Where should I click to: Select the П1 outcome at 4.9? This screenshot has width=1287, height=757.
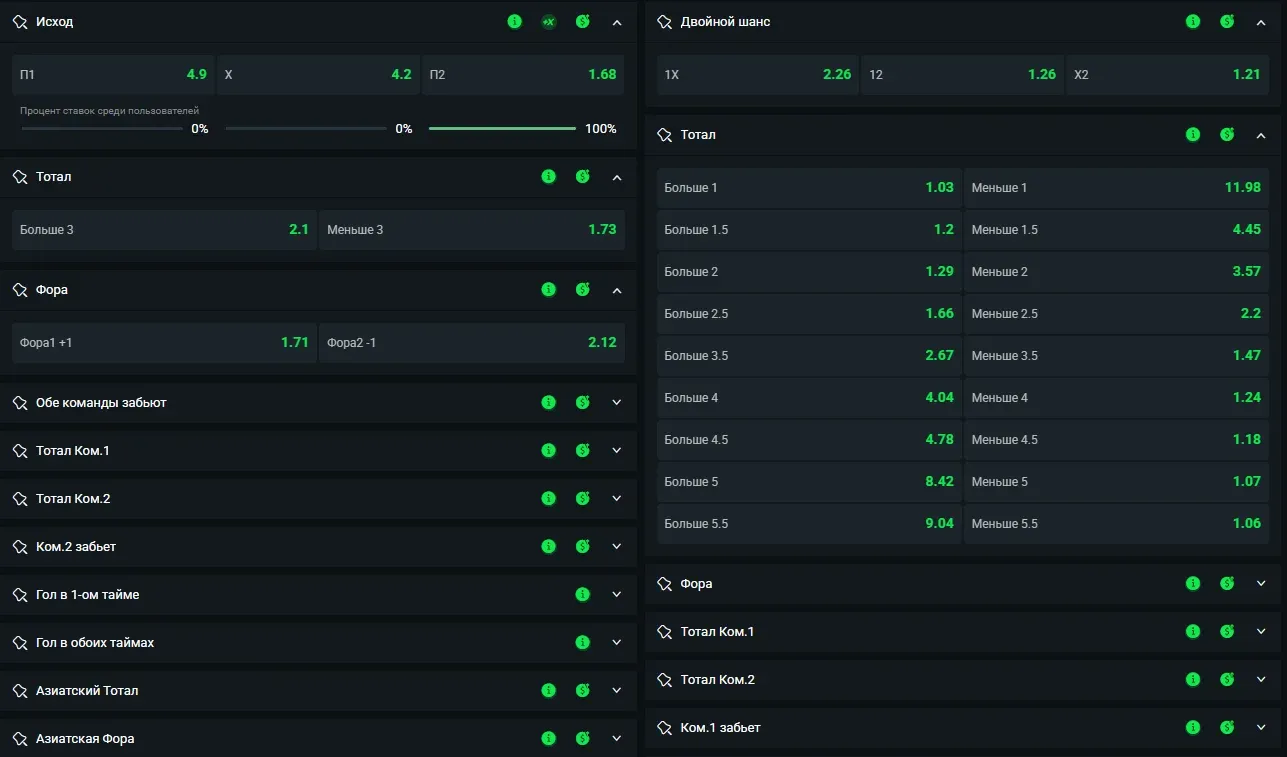(x=113, y=75)
